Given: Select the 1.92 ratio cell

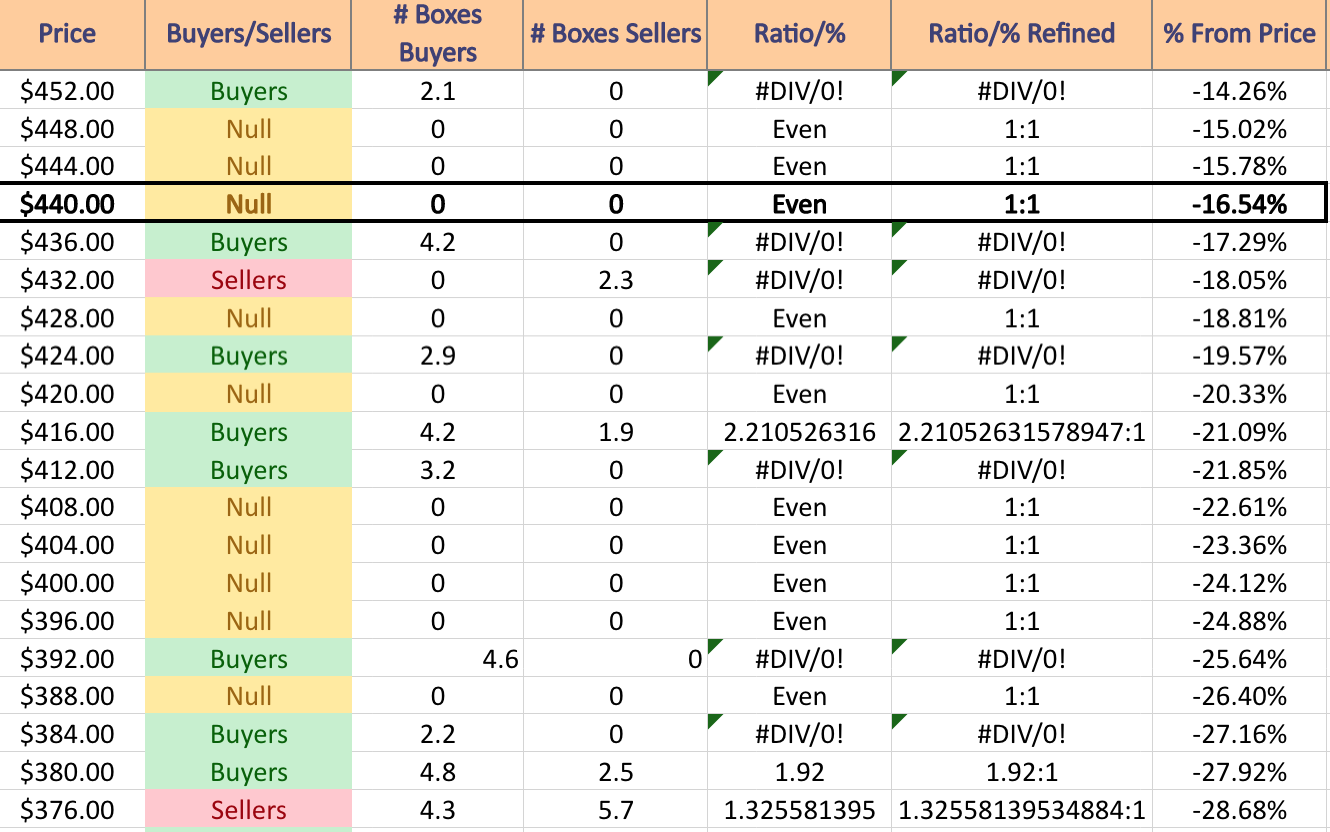Looking at the screenshot, I should [799, 772].
